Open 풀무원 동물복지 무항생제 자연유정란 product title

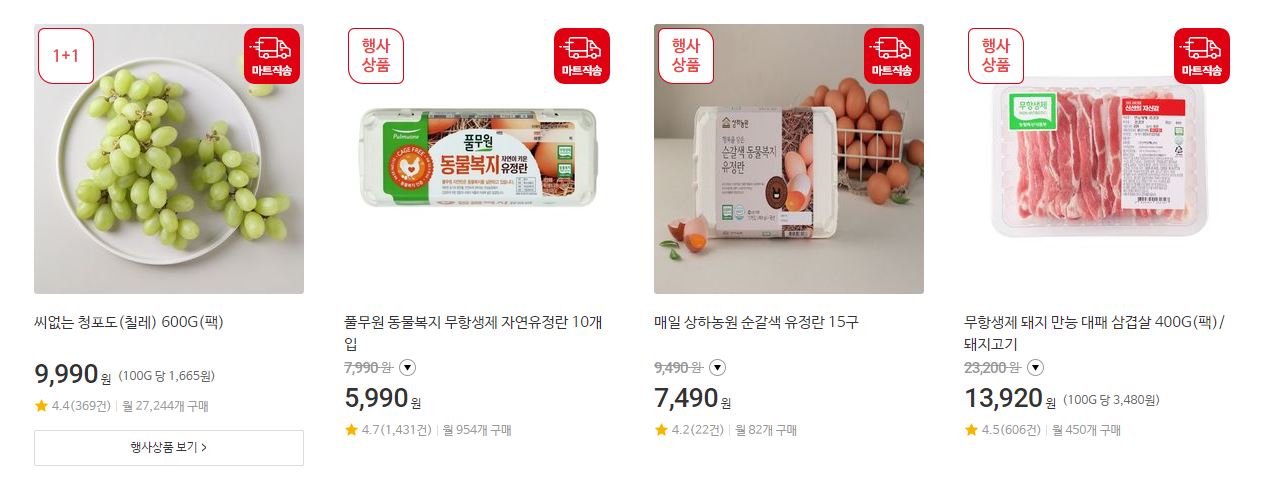tap(473, 332)
